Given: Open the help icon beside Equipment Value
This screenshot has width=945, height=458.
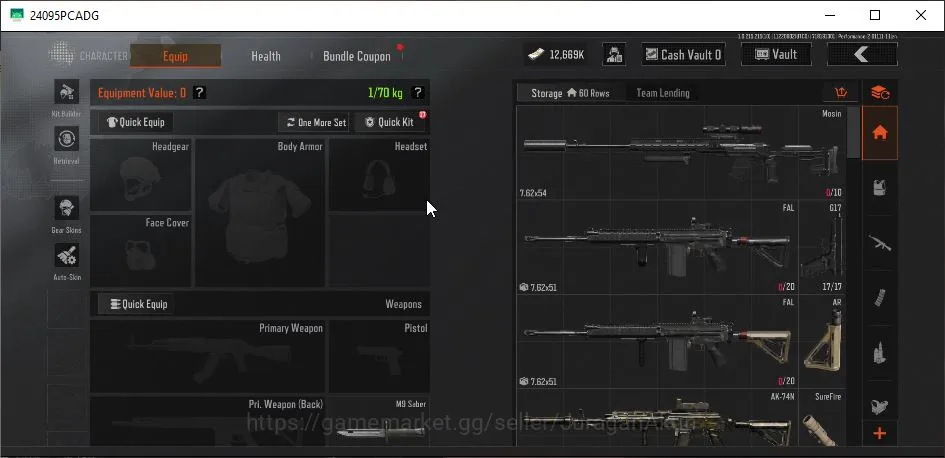Looking at the screenshot, I should coord(199,93).
